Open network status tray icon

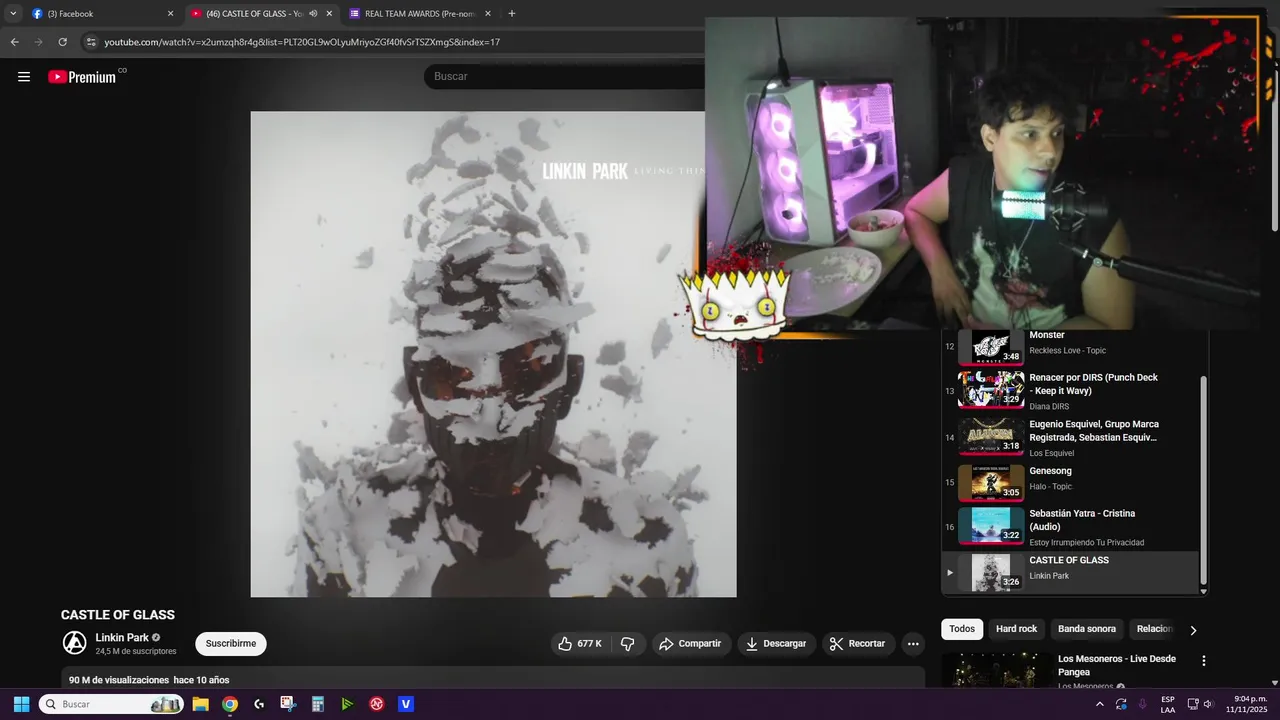point(1192,704)
